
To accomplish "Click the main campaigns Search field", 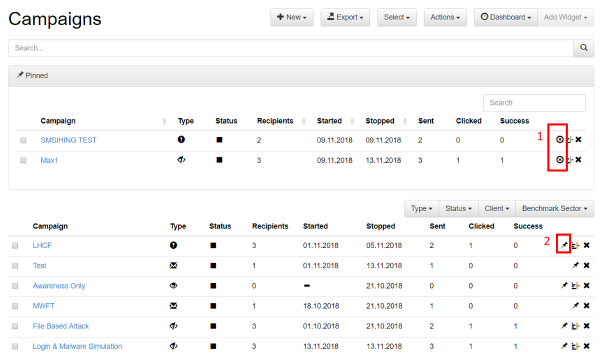I will pyautogui.click(x=291, y=48).
